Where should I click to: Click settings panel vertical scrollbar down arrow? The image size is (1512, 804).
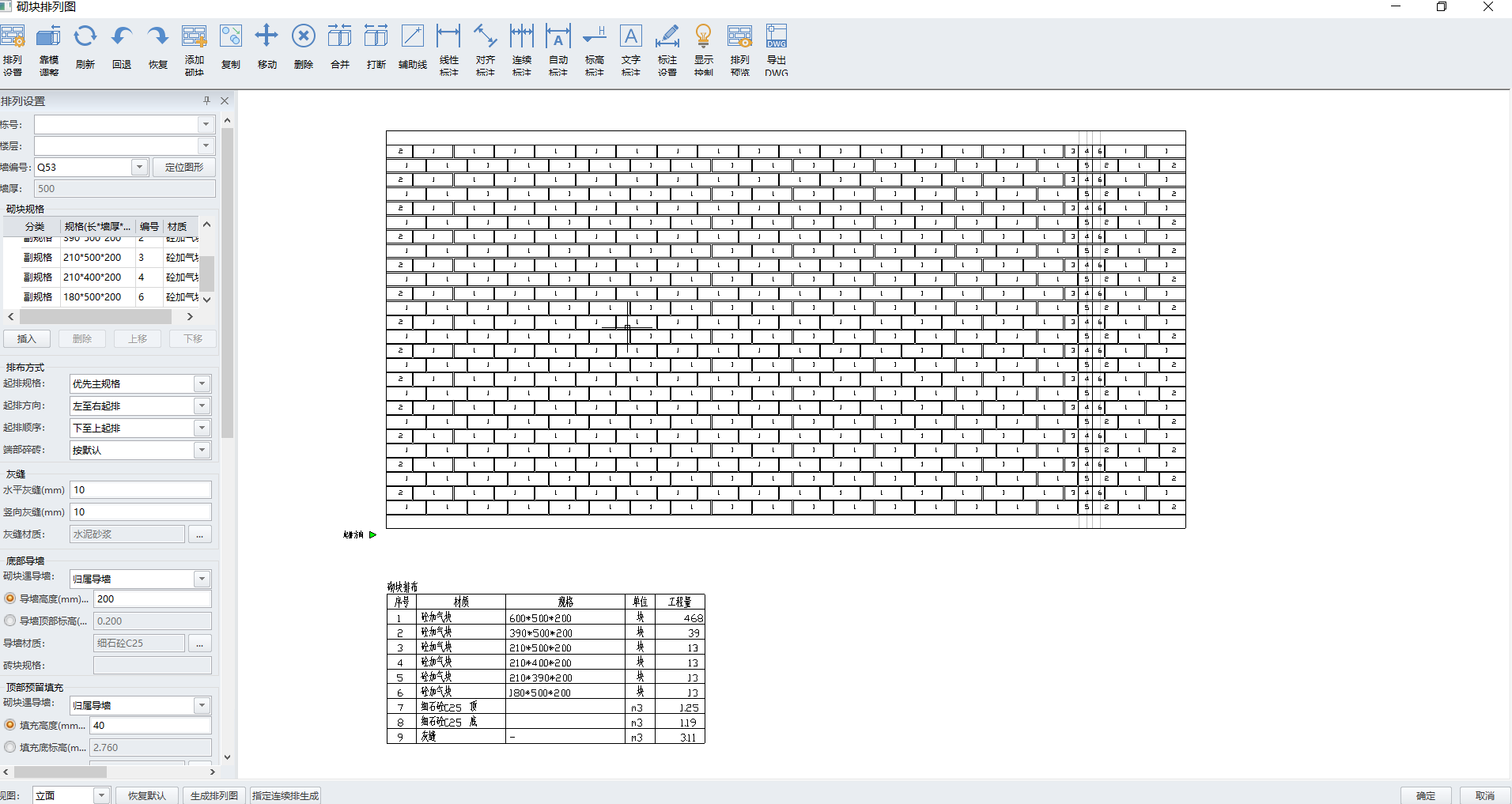[x=227, y=757]
